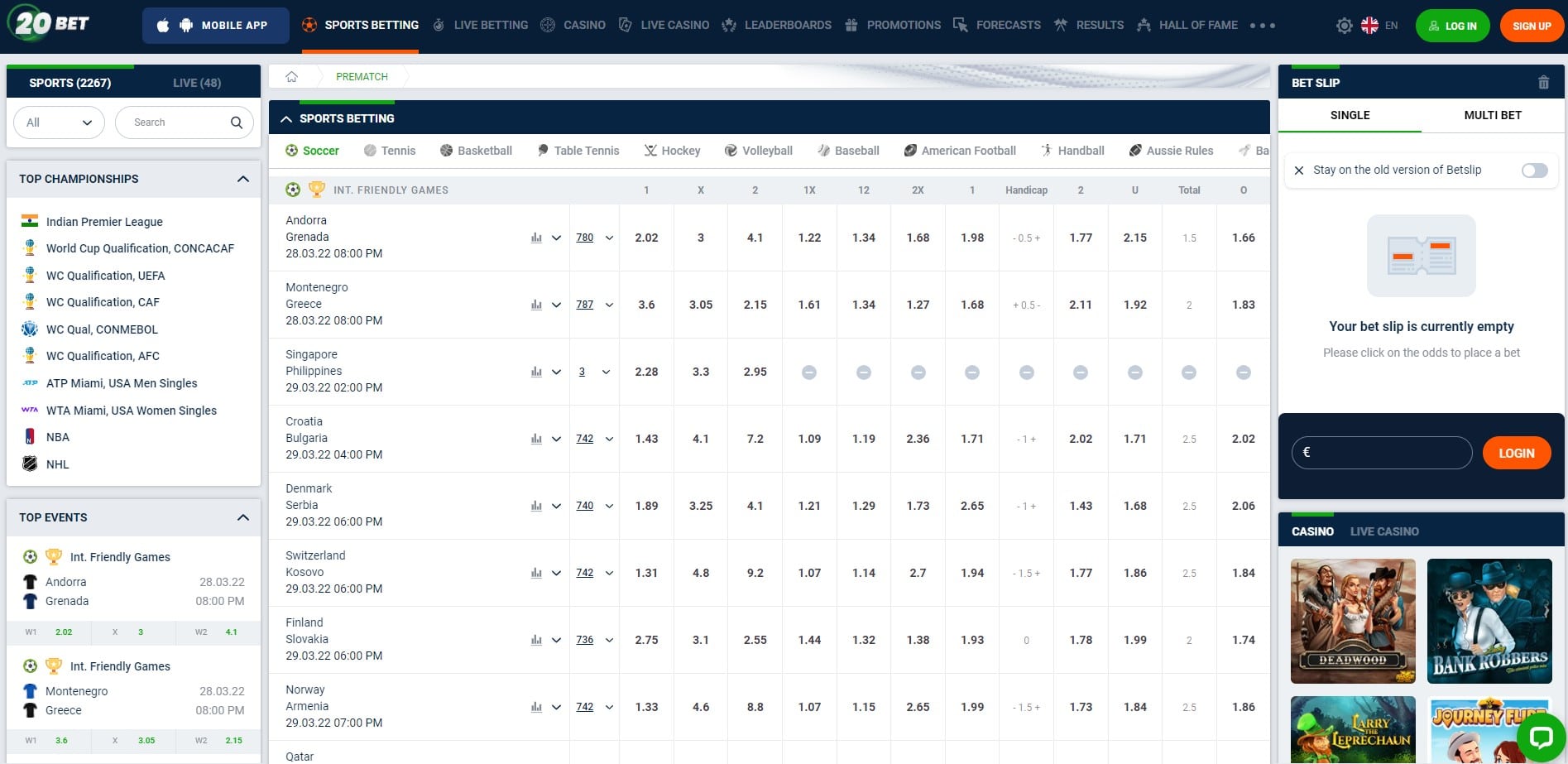
Task: Collapse the Sports Betting section
Action: point(286,119)
